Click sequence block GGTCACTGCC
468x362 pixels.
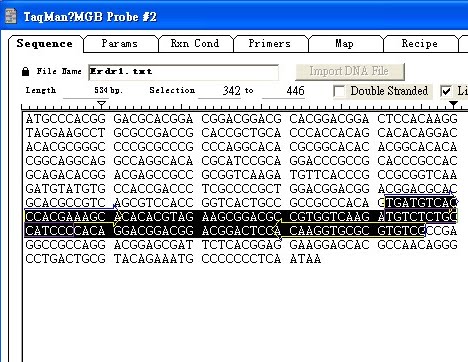coord(241,203)
